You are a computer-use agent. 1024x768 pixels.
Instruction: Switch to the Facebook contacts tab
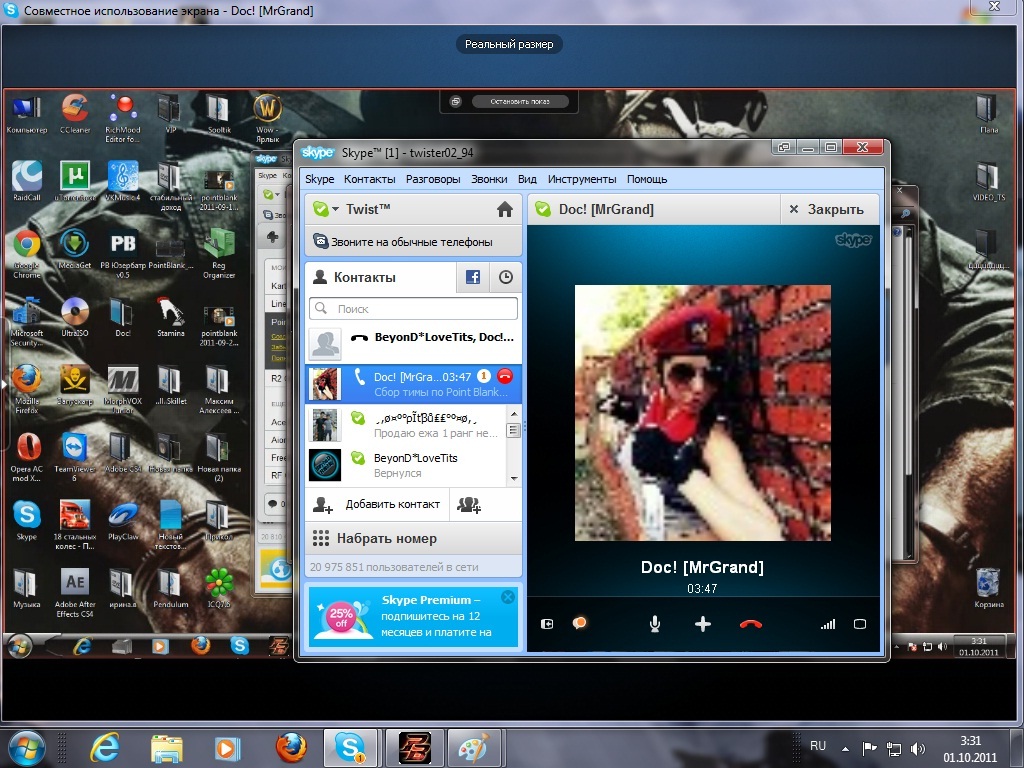coord(472,277)
